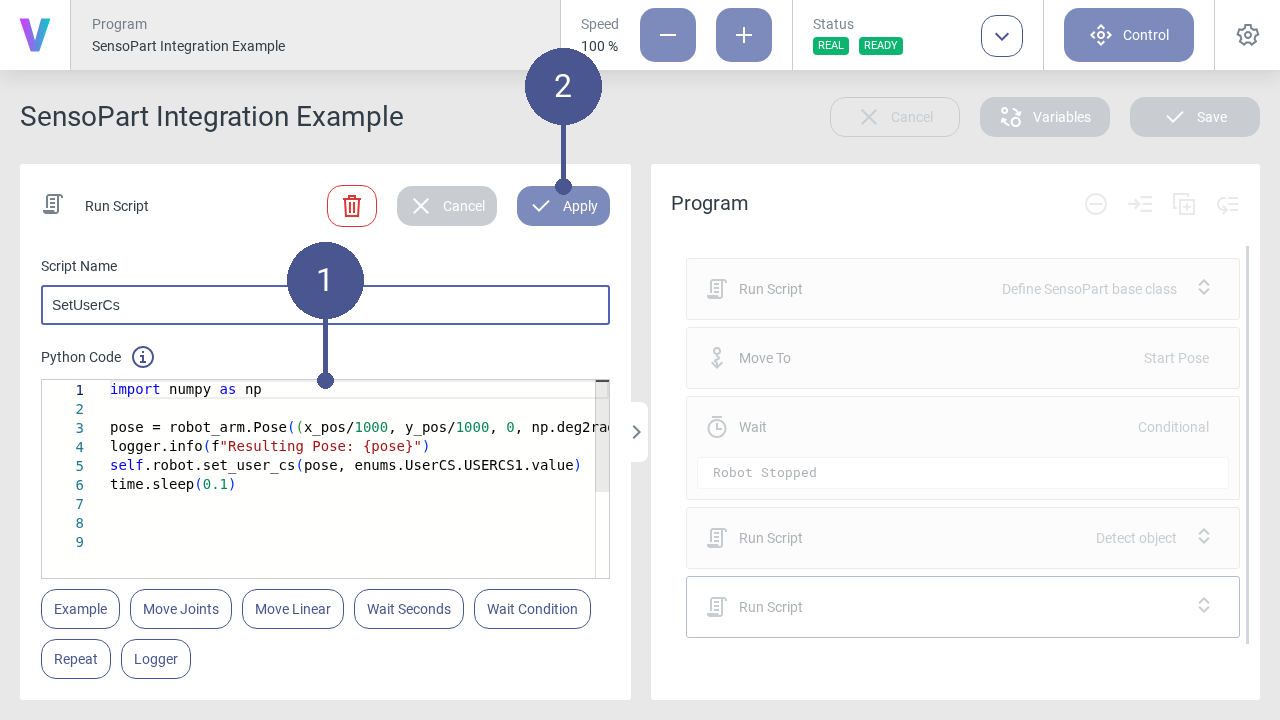Click the Move To step icon
This screenshot has height=720, width=1280.
pyautogui.click(x=716, y=358)
